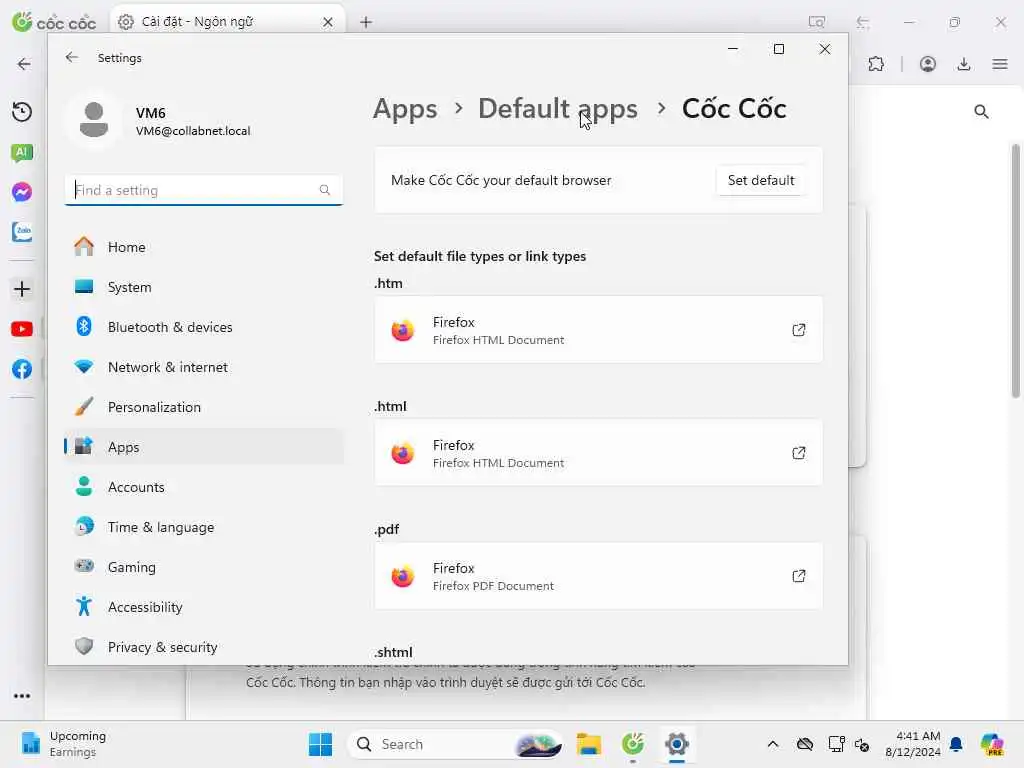Viewport: 1024px width, 768px height.
Task: Open Windows Start menu
Action: coord(321,744)
